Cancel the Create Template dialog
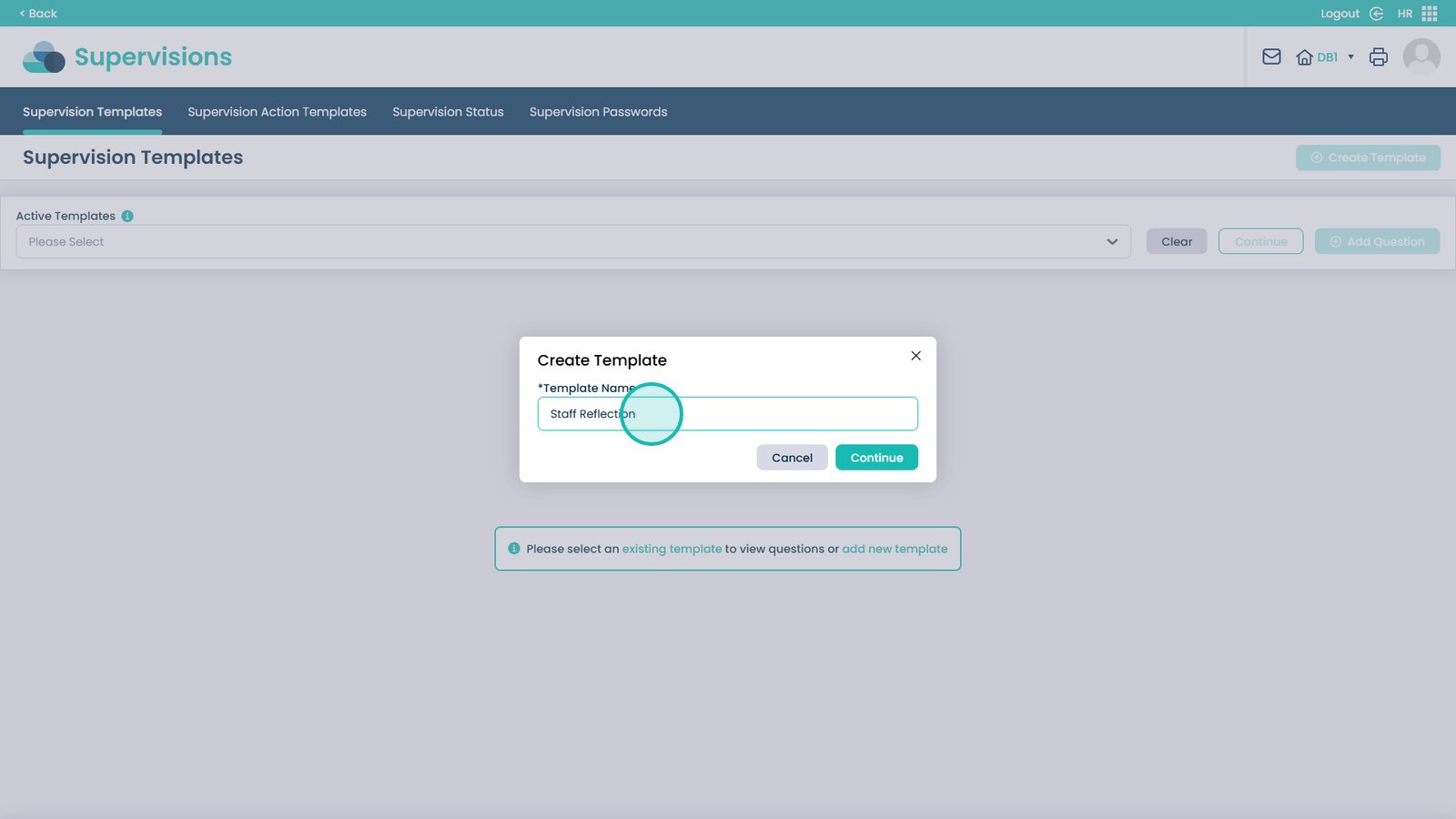Screen dimensions: 1456x819 [x=792, y=458]
